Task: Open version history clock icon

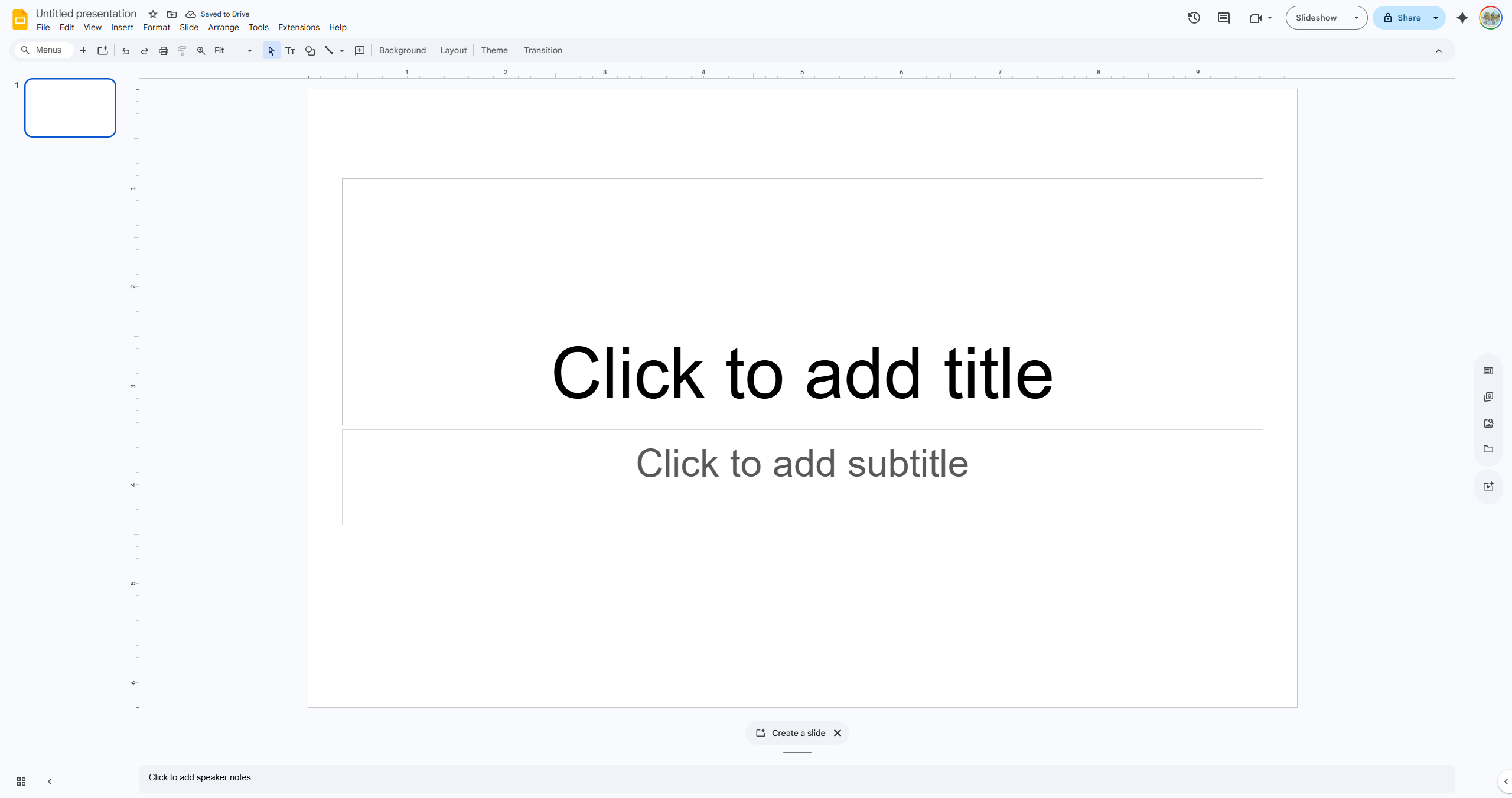Action: (1194, 18)
